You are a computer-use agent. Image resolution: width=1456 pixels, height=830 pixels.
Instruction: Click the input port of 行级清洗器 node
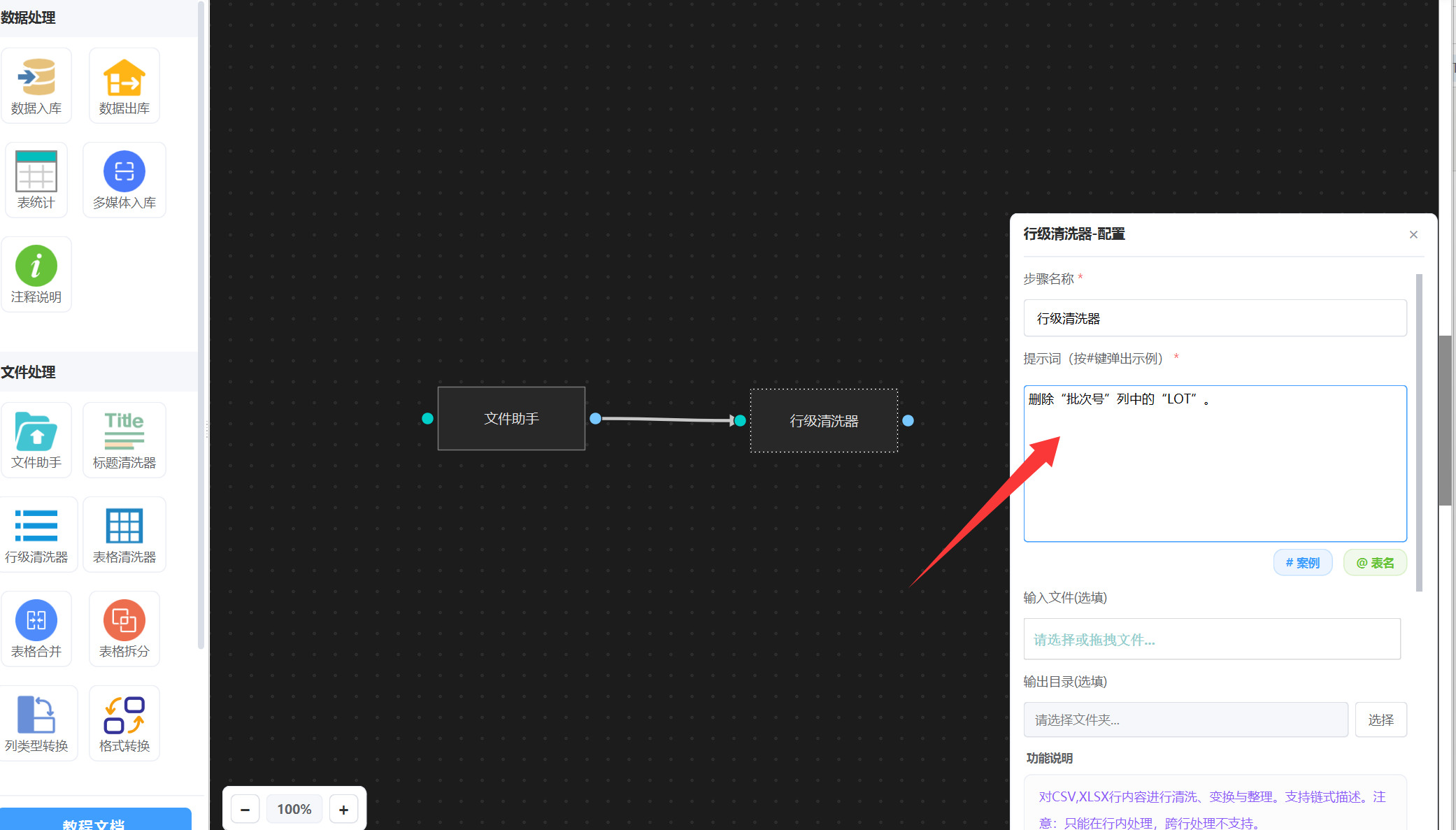740,420
